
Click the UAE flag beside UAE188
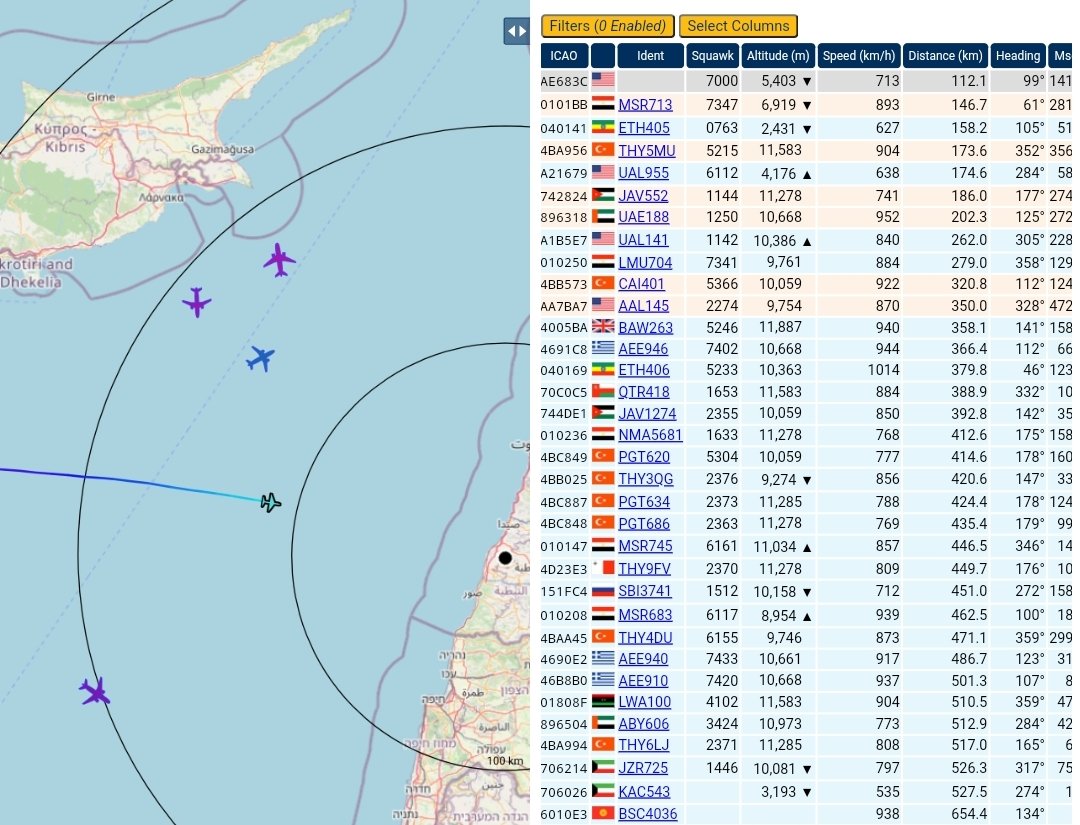coord(603,216)
